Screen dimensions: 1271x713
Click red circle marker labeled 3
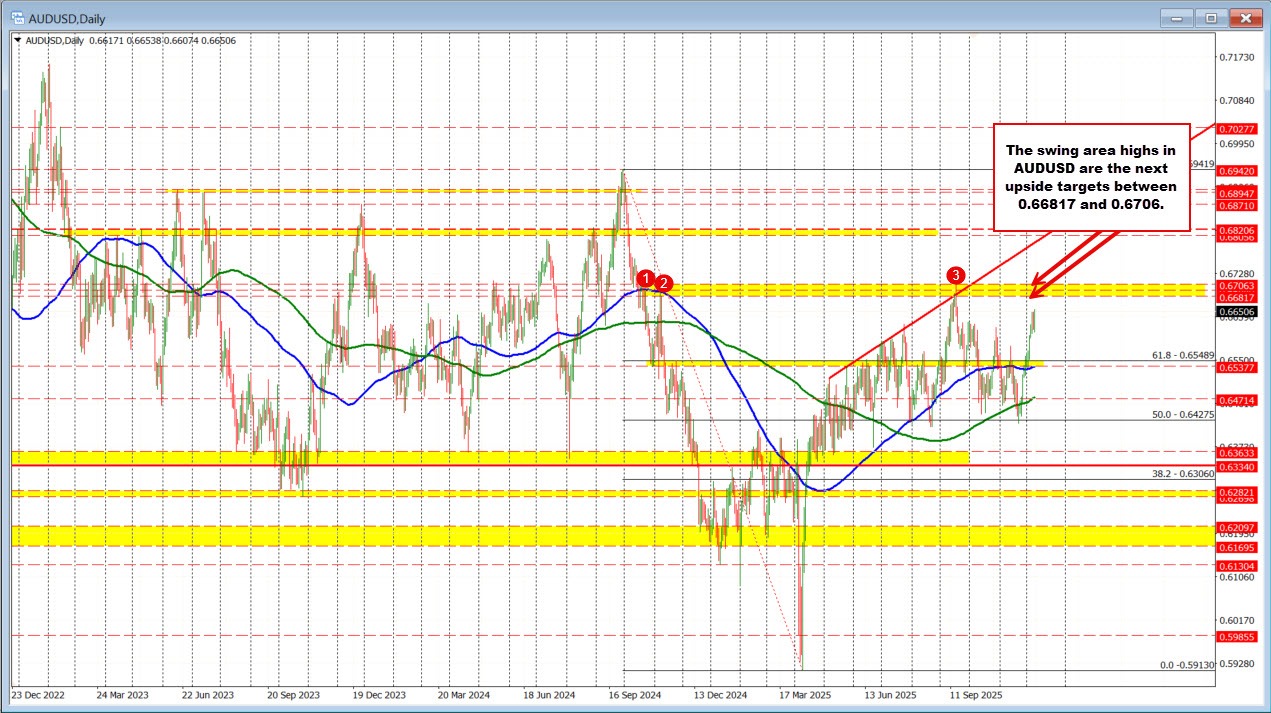point(955,274)
